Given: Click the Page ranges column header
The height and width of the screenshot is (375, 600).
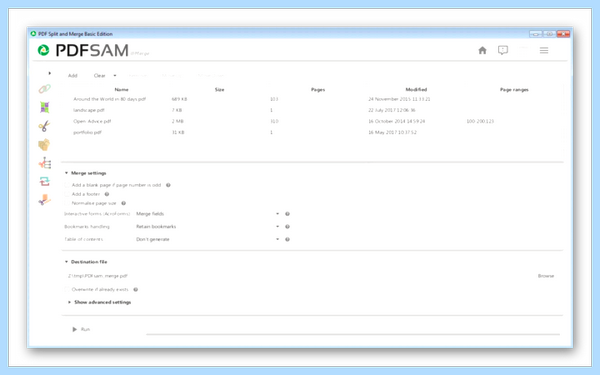Looking at the screenshot, I should coord(514,90).
